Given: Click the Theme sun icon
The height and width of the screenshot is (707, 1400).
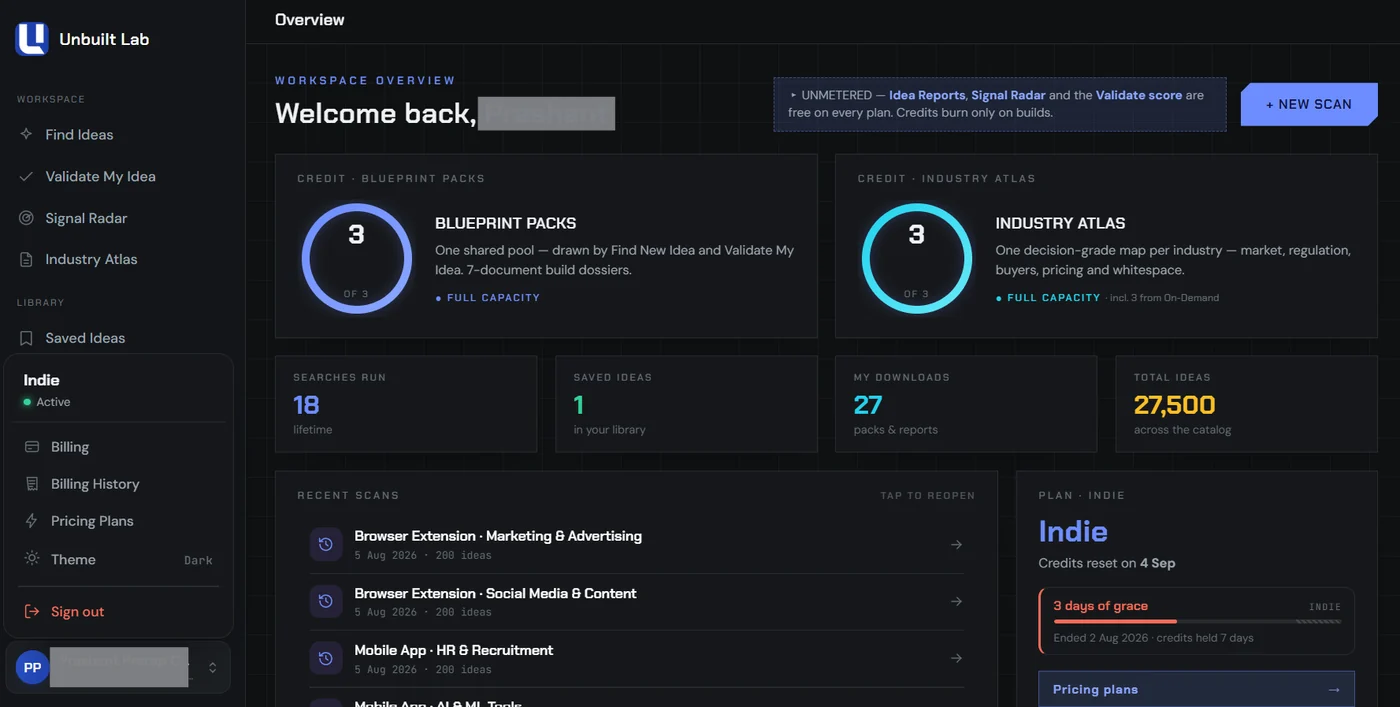Looking at the screenshot, I should (x=32, y=559).
